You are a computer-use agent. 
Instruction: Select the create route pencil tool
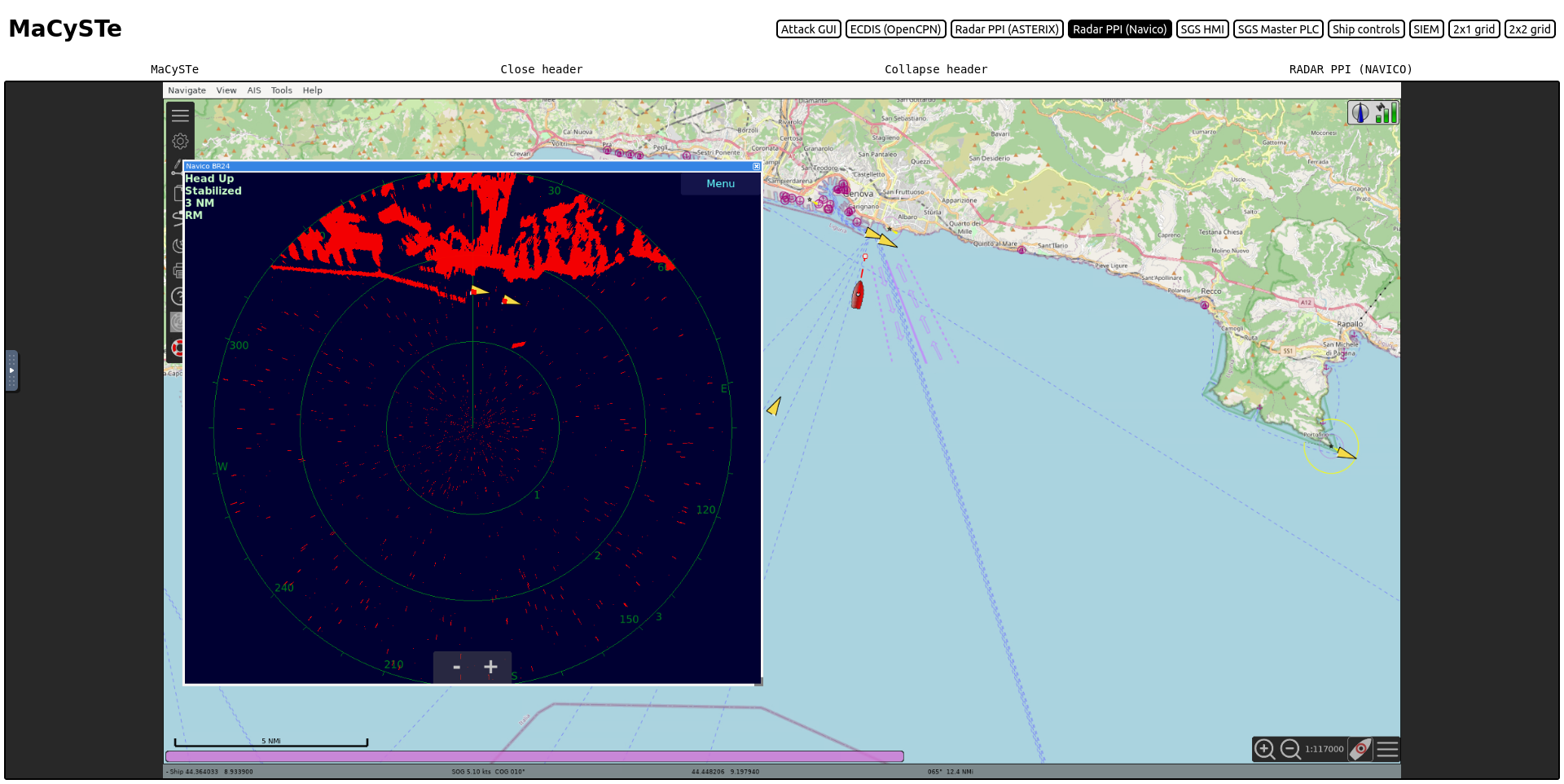tap(176, 166)
